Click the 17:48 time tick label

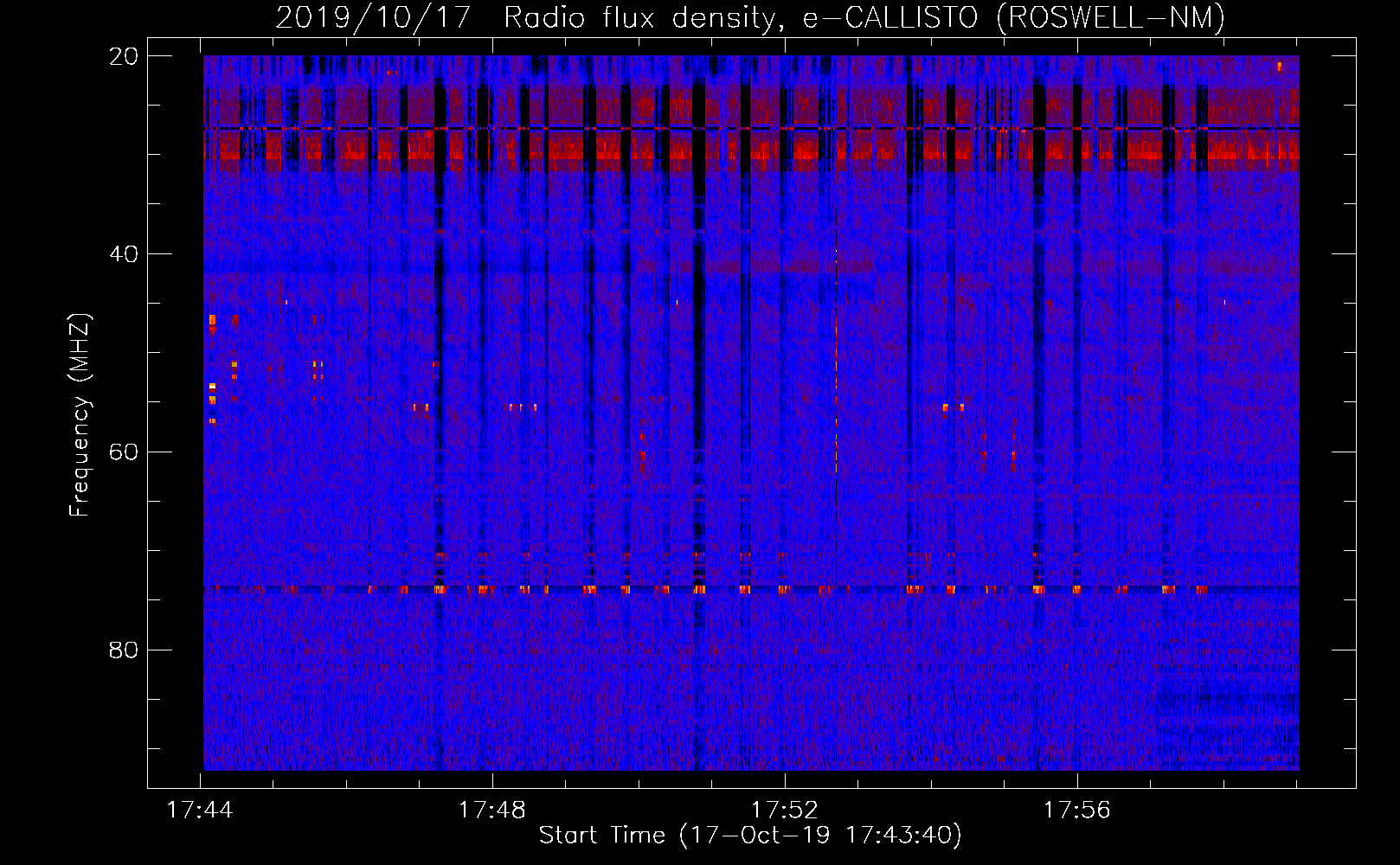coord(492,811)
